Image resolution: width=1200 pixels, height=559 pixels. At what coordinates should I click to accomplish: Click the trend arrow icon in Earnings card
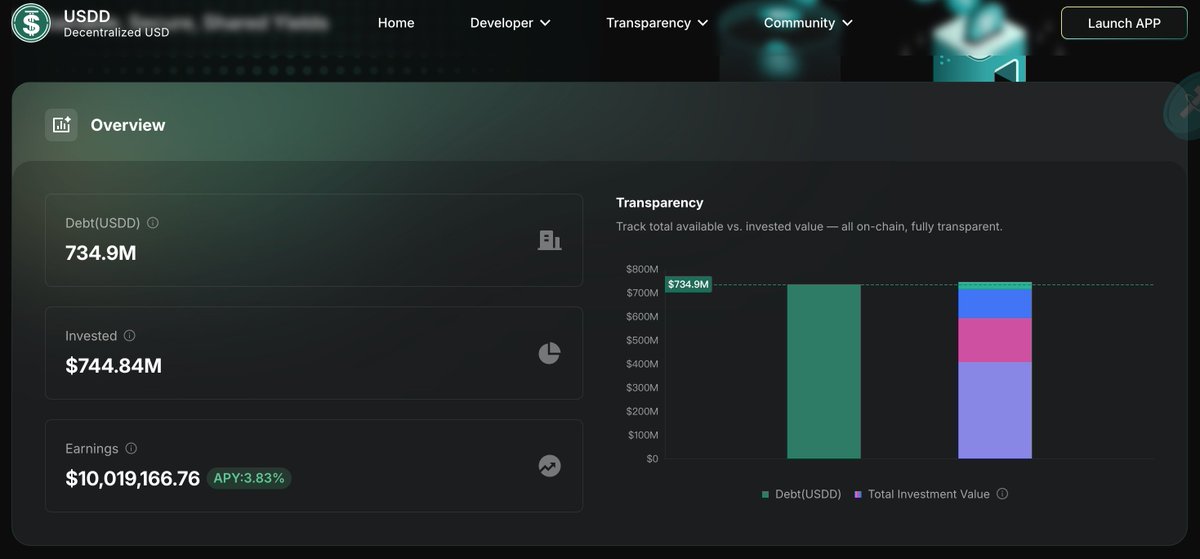point(549,466)
